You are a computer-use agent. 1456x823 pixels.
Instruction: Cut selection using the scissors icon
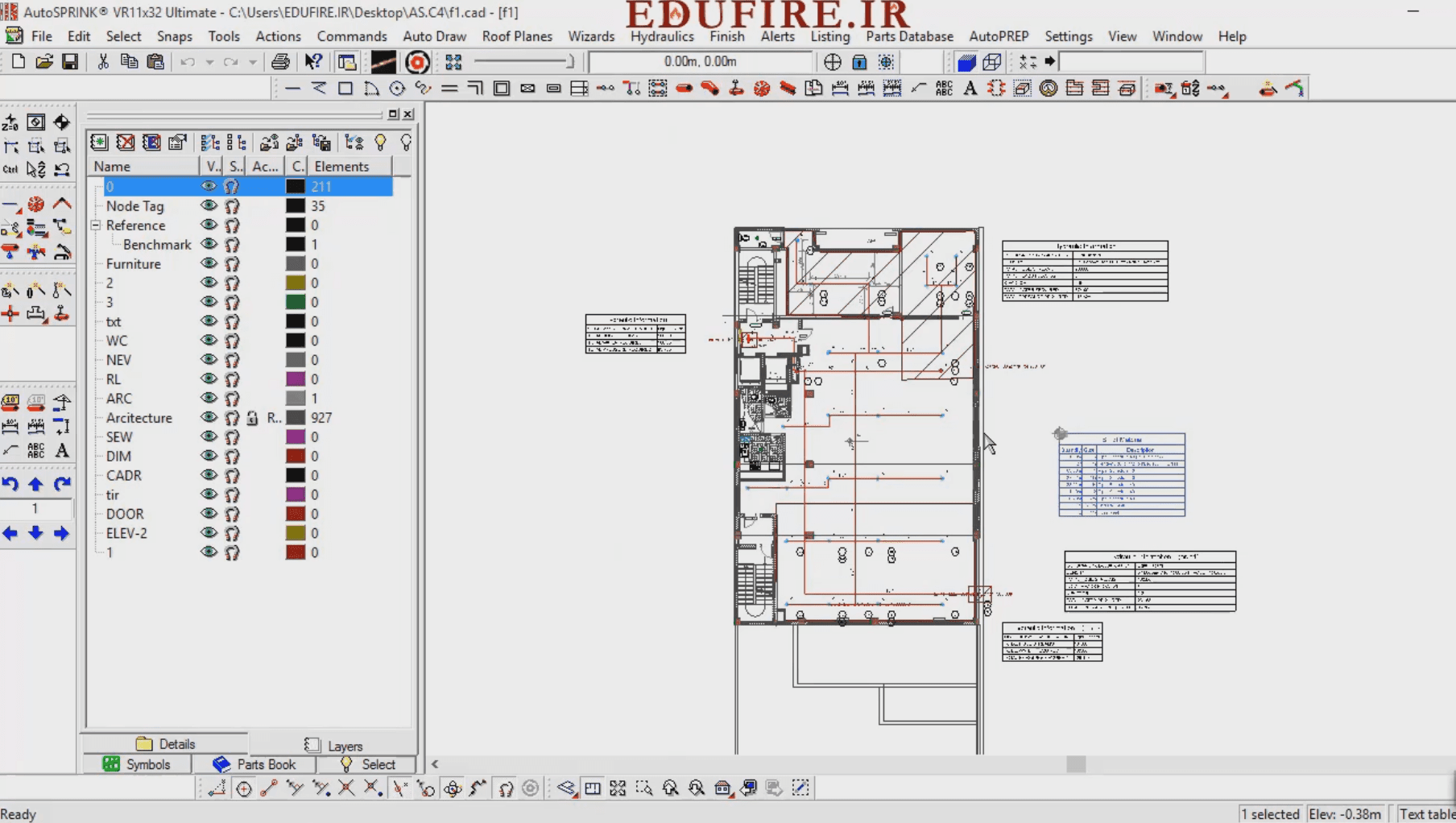tap(103, 62)
